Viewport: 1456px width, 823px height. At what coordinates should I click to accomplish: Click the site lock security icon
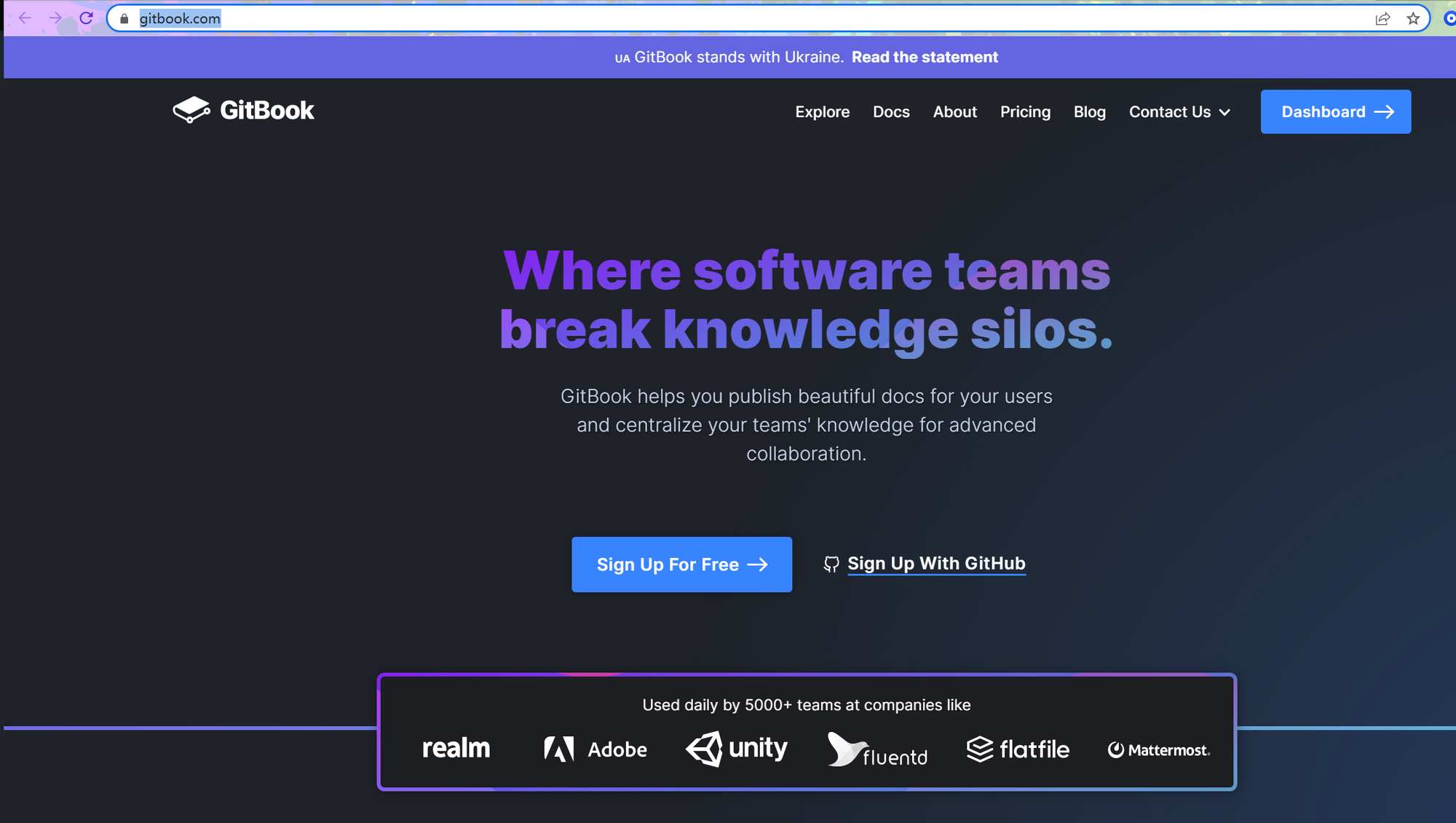[x=124, y=19]
